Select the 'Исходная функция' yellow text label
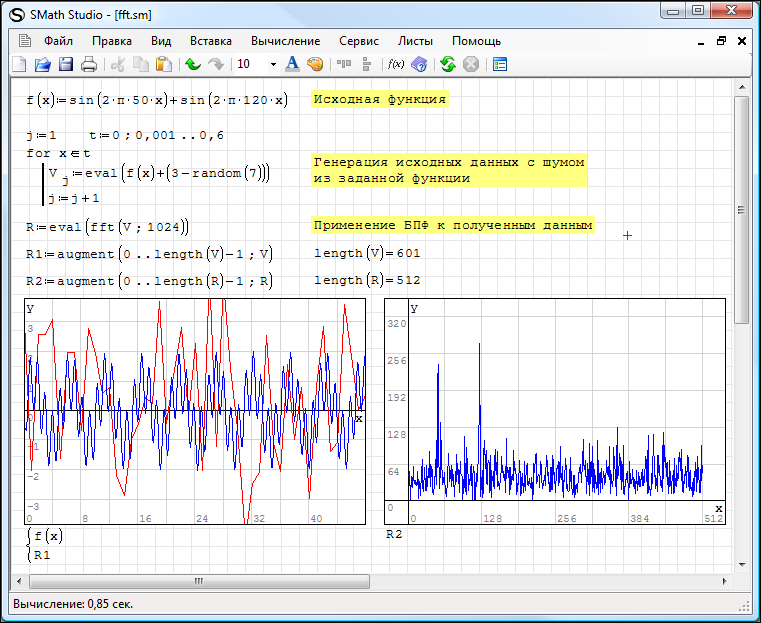The image size is (761, 623). 379,99
